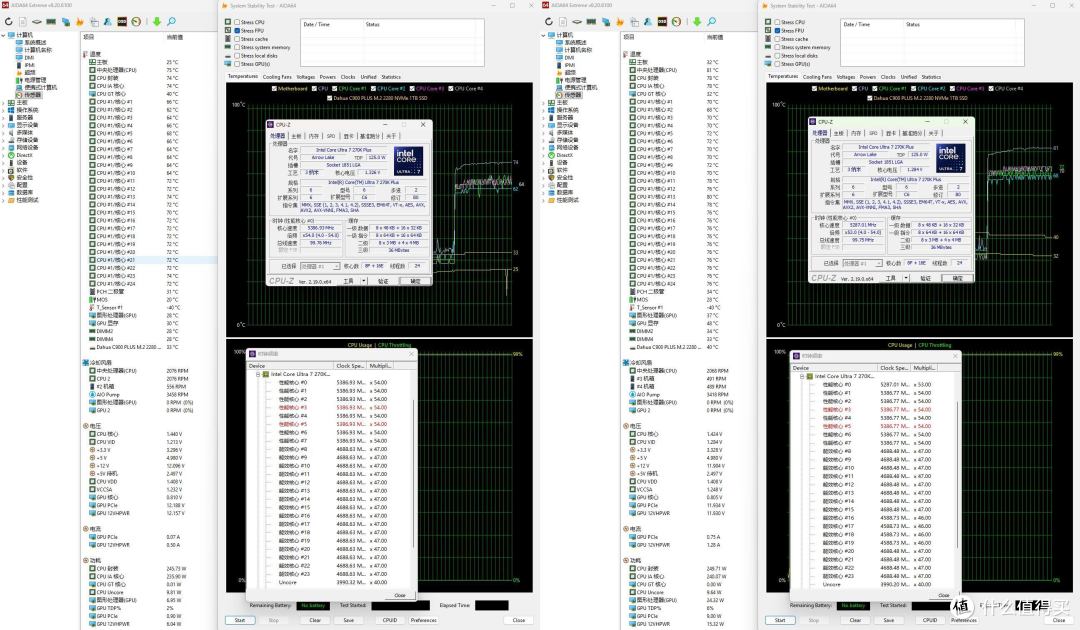Open the Statistics tab in right stability test
Viewport: 1080px width, 630px height.
point(931,77)
